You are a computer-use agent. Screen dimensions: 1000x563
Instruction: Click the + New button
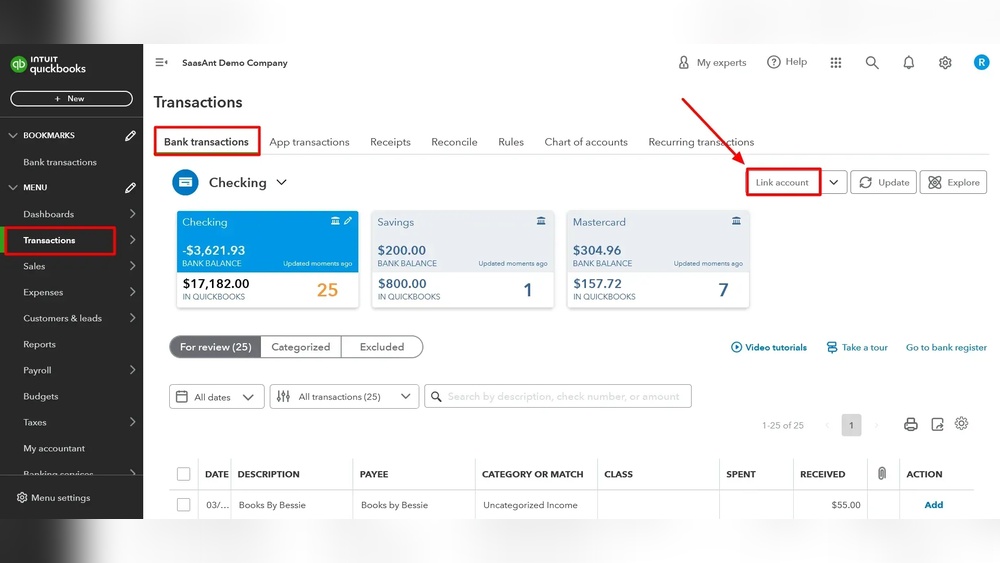coord(71,98)
